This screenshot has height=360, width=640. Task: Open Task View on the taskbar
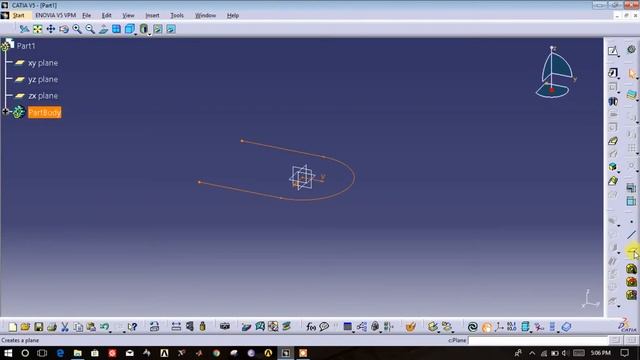[x=42, y=353]
